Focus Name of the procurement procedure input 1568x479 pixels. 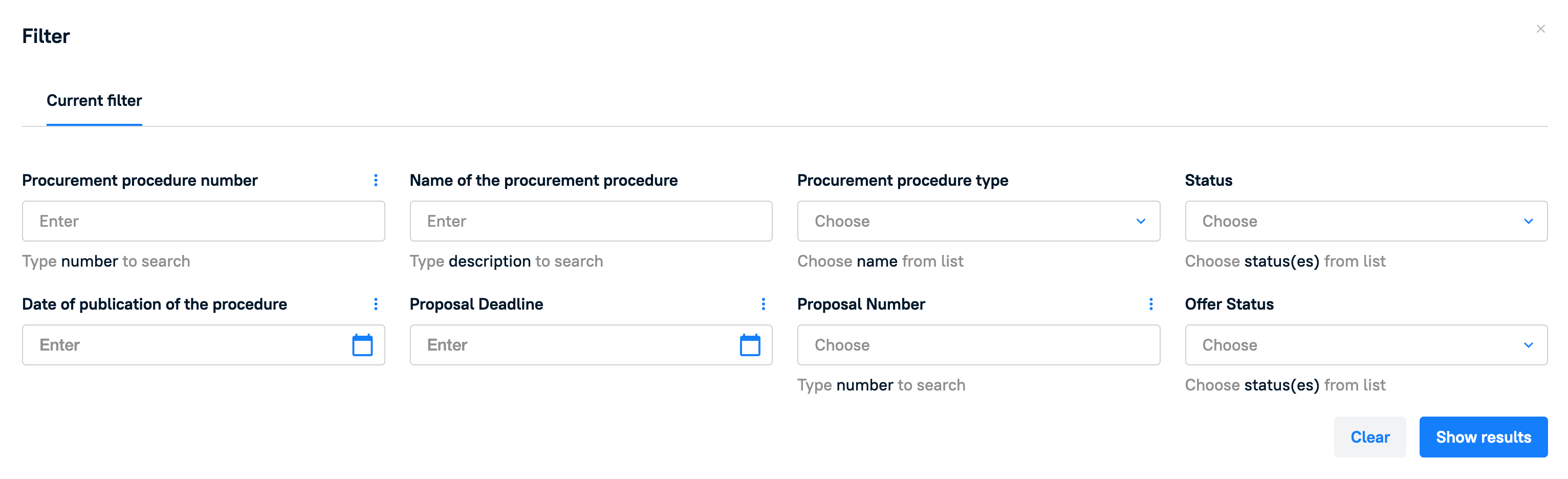[x=591, y=221]
